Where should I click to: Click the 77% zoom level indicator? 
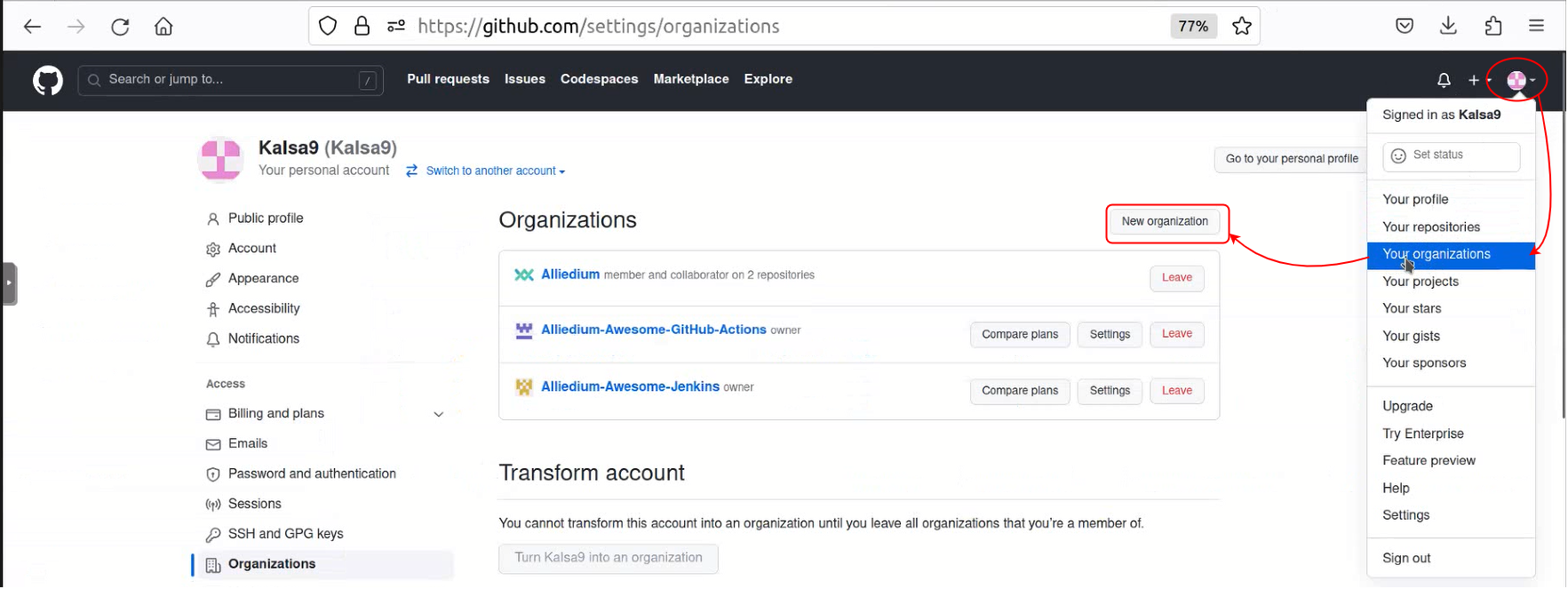1193,26
